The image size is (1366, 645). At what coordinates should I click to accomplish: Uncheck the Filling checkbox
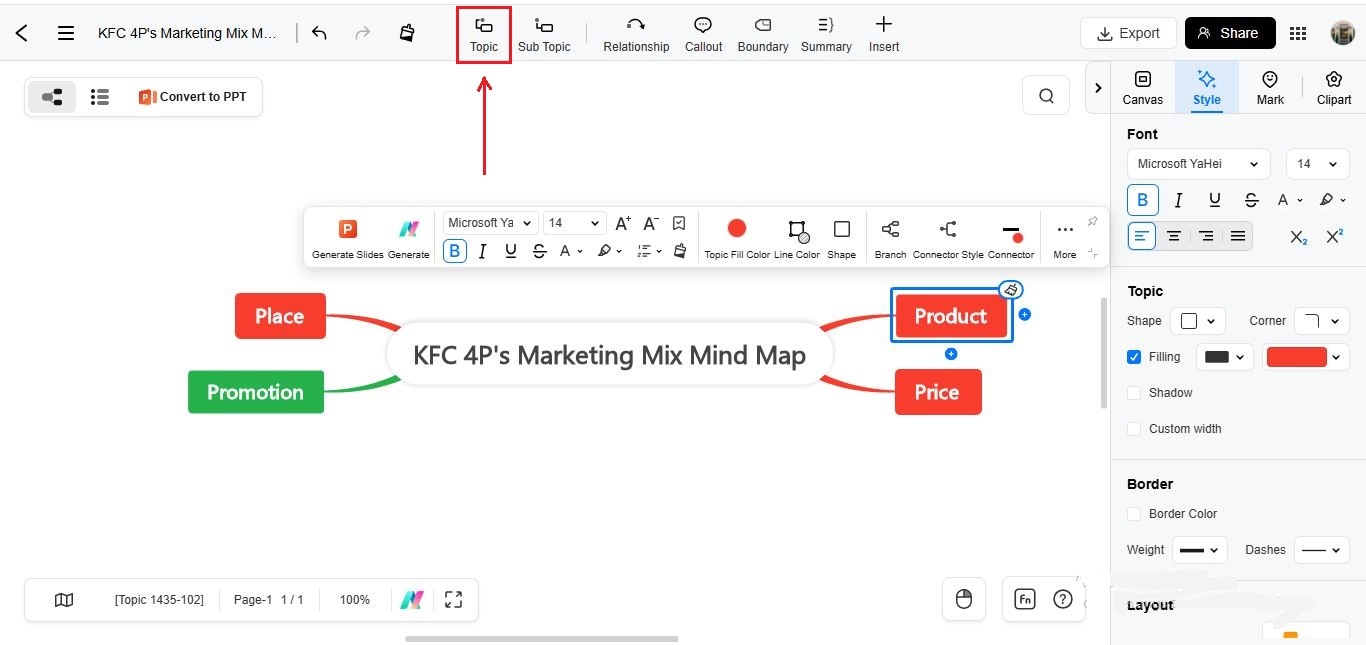pyautogui.click(x=1134, y=357)
